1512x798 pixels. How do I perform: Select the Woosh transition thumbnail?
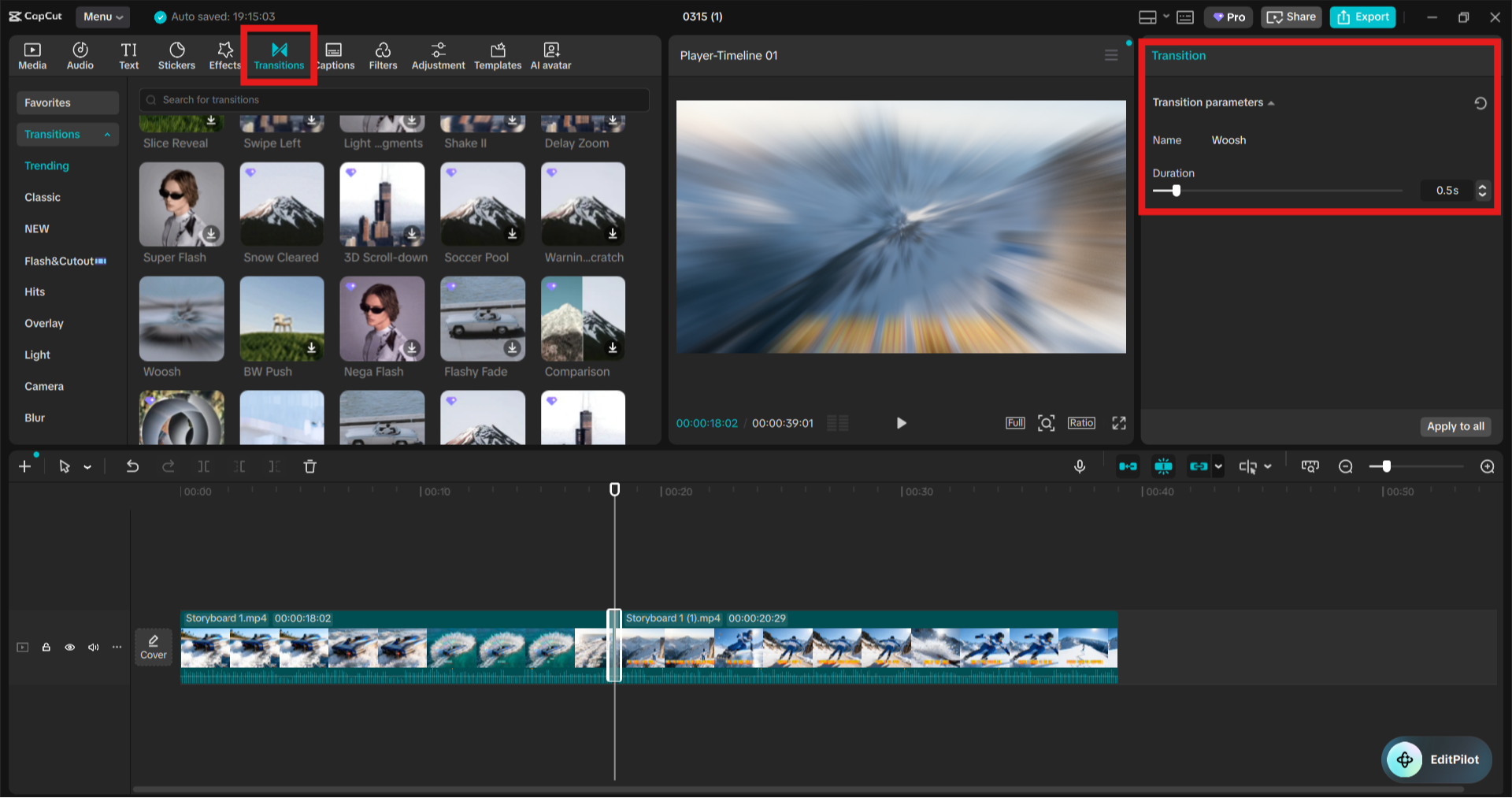click(181, 318)
